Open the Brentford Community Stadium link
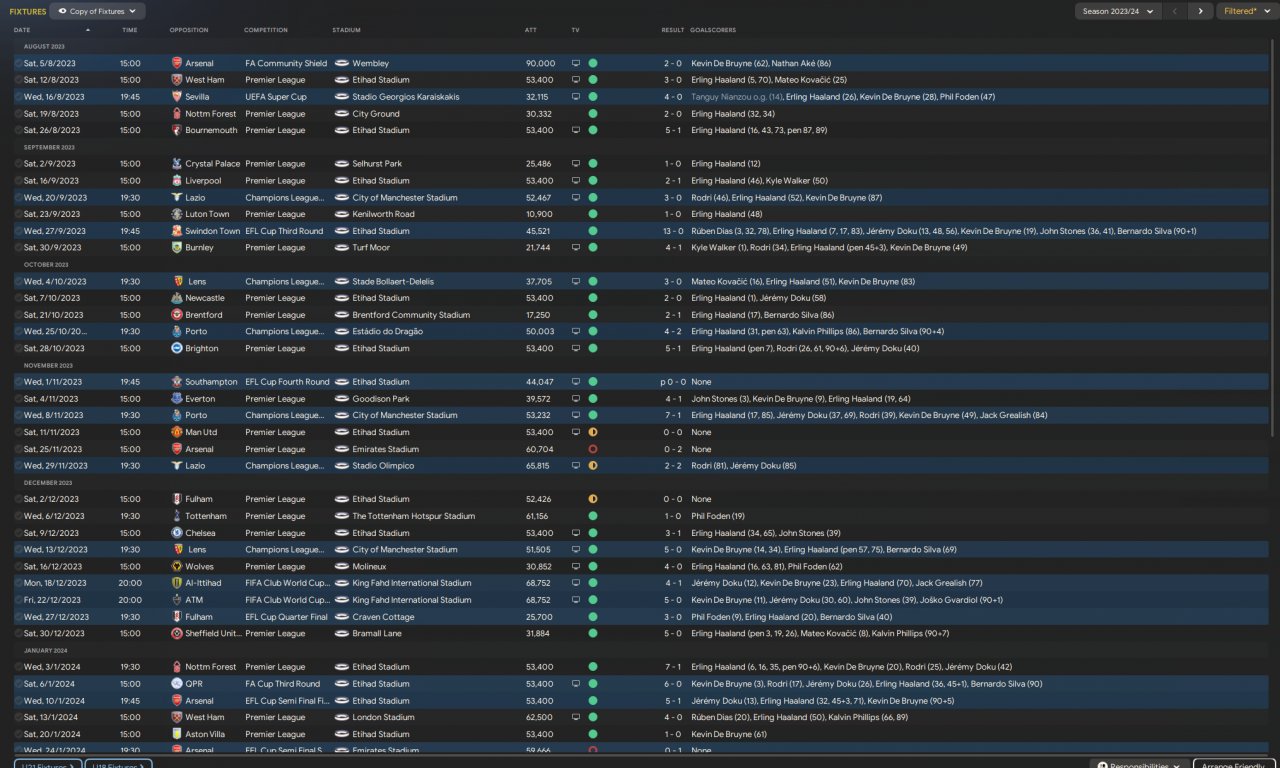The height and width of the screenshot is (768, 1280). pyautogui.click(x=411, y=315)
